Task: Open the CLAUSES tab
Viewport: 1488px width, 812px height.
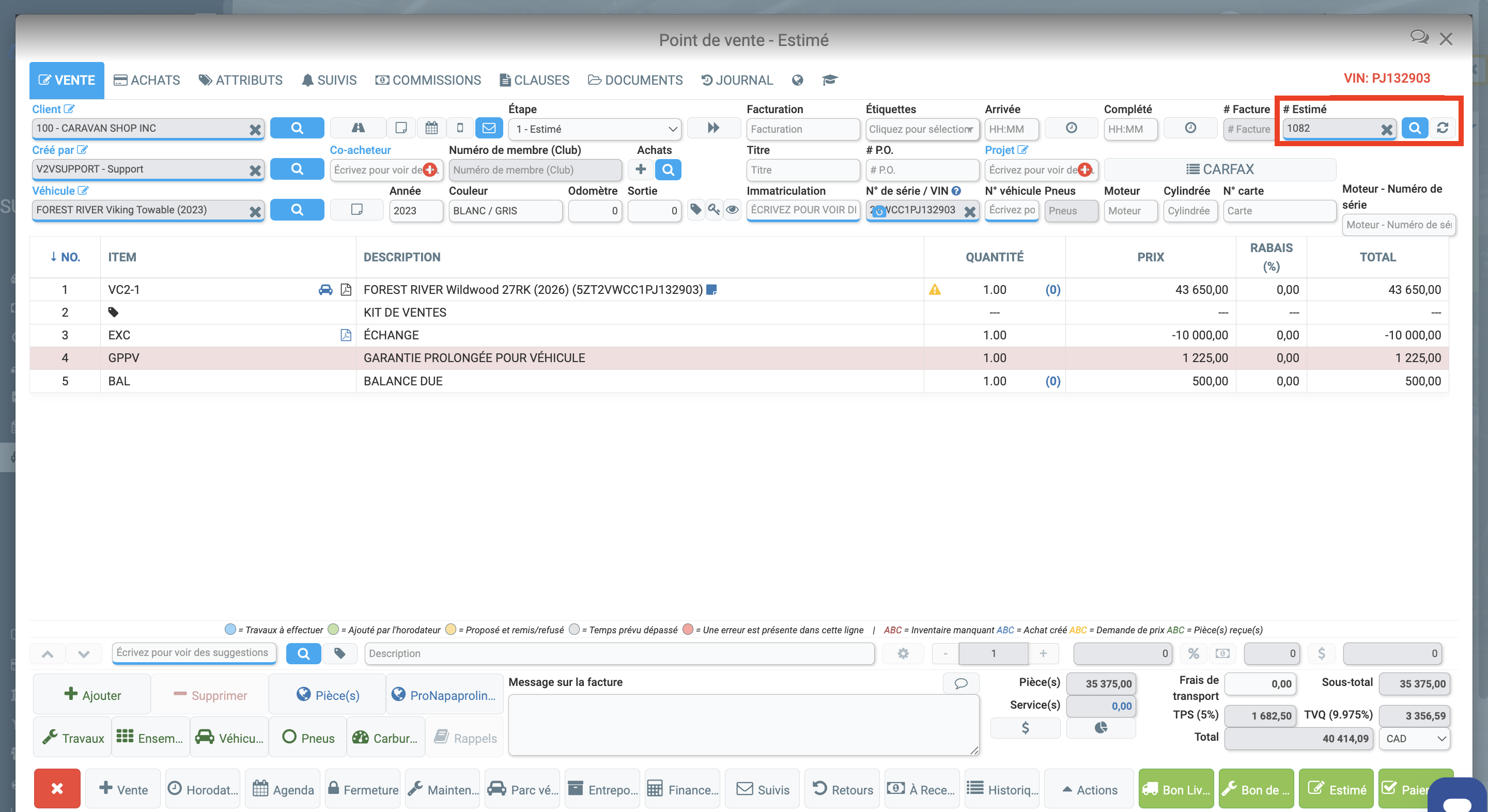Action: point(534,80)
